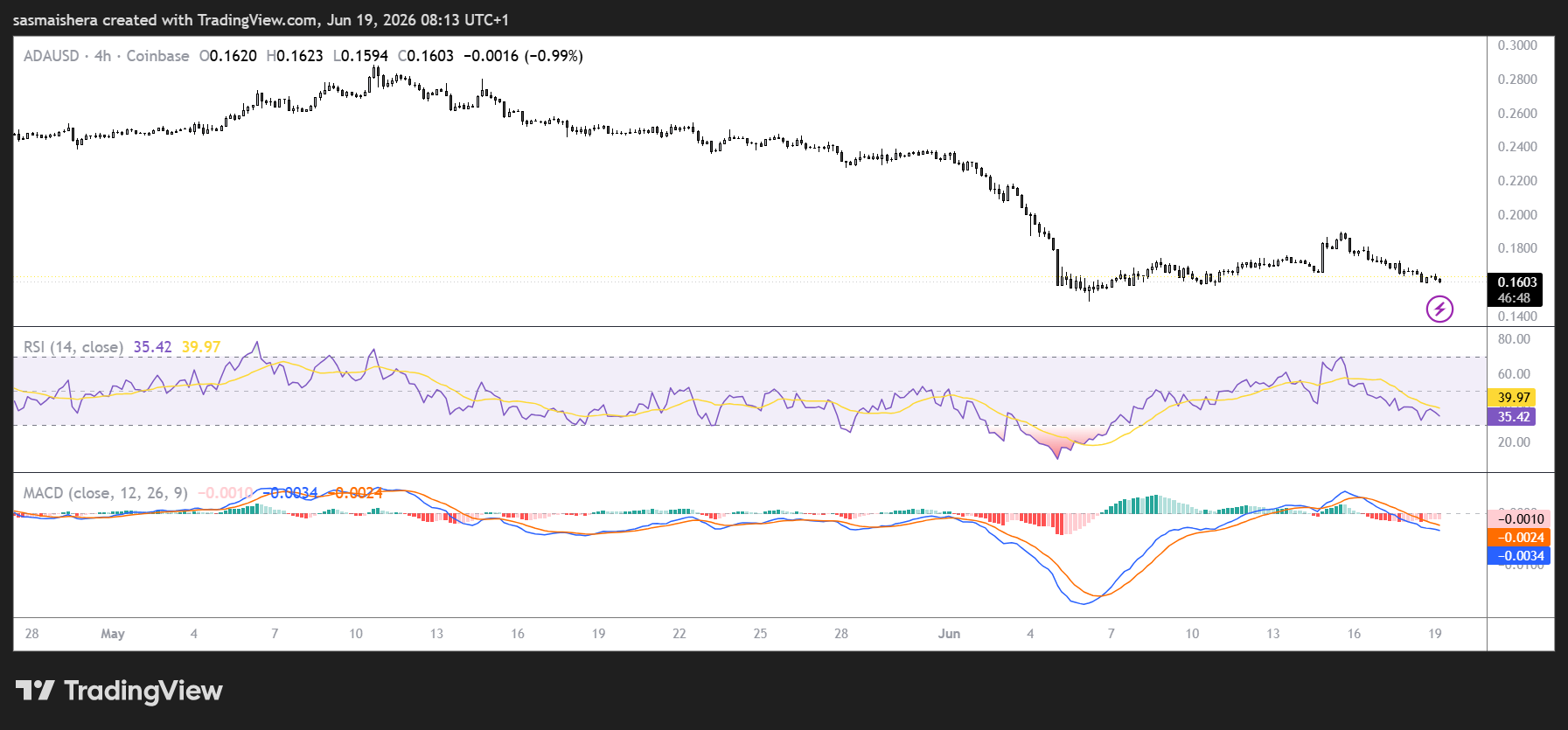
Task: Click the 80.00 RSI axis label
Action: [x=1514, y=339]
